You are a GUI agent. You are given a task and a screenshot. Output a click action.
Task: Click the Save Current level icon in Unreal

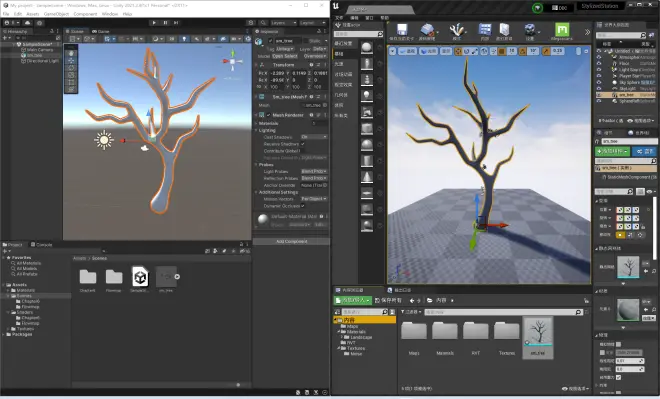pyautogui.click(x=402, y=32)
